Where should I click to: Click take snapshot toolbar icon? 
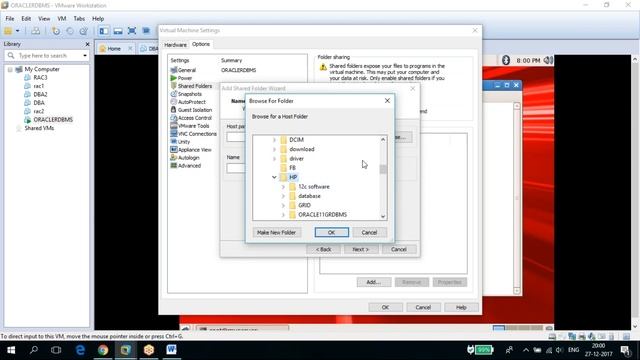[56, 31]
